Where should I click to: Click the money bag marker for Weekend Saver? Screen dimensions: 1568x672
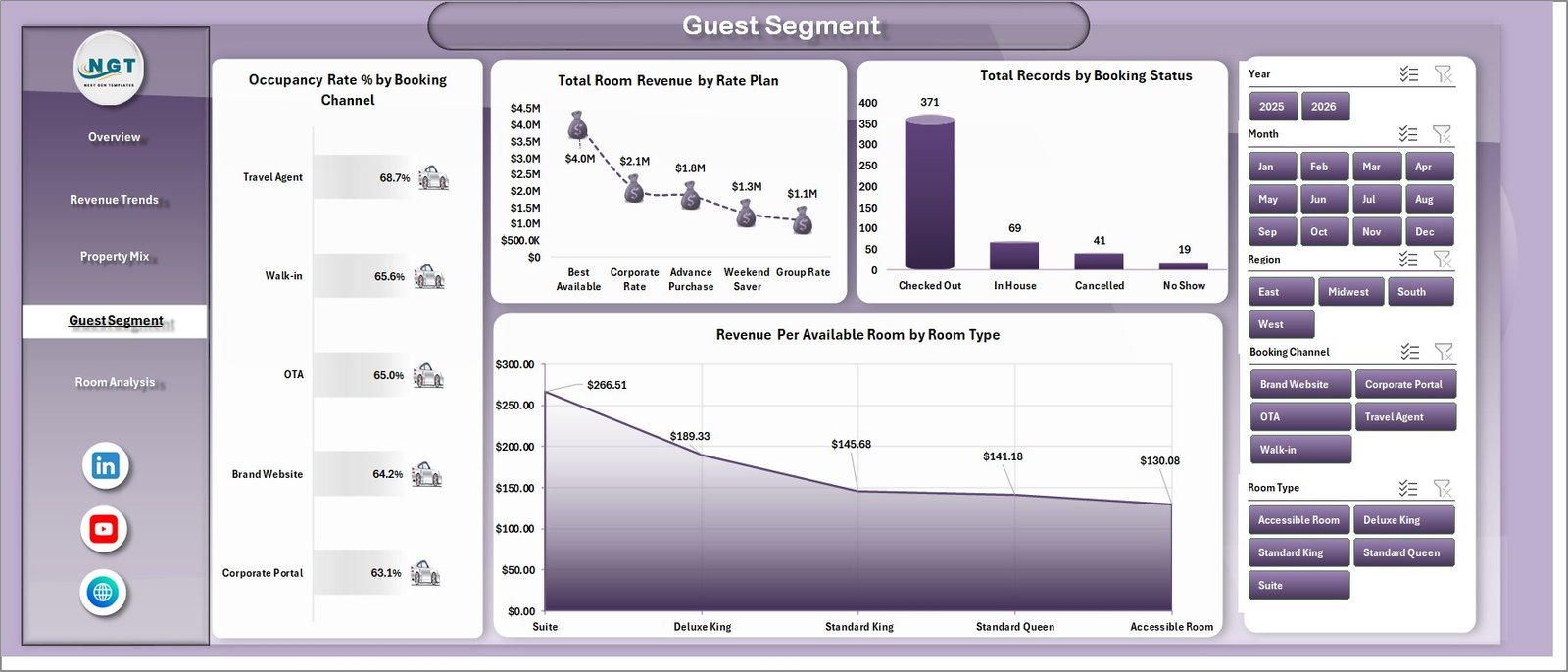pos(747,213)
